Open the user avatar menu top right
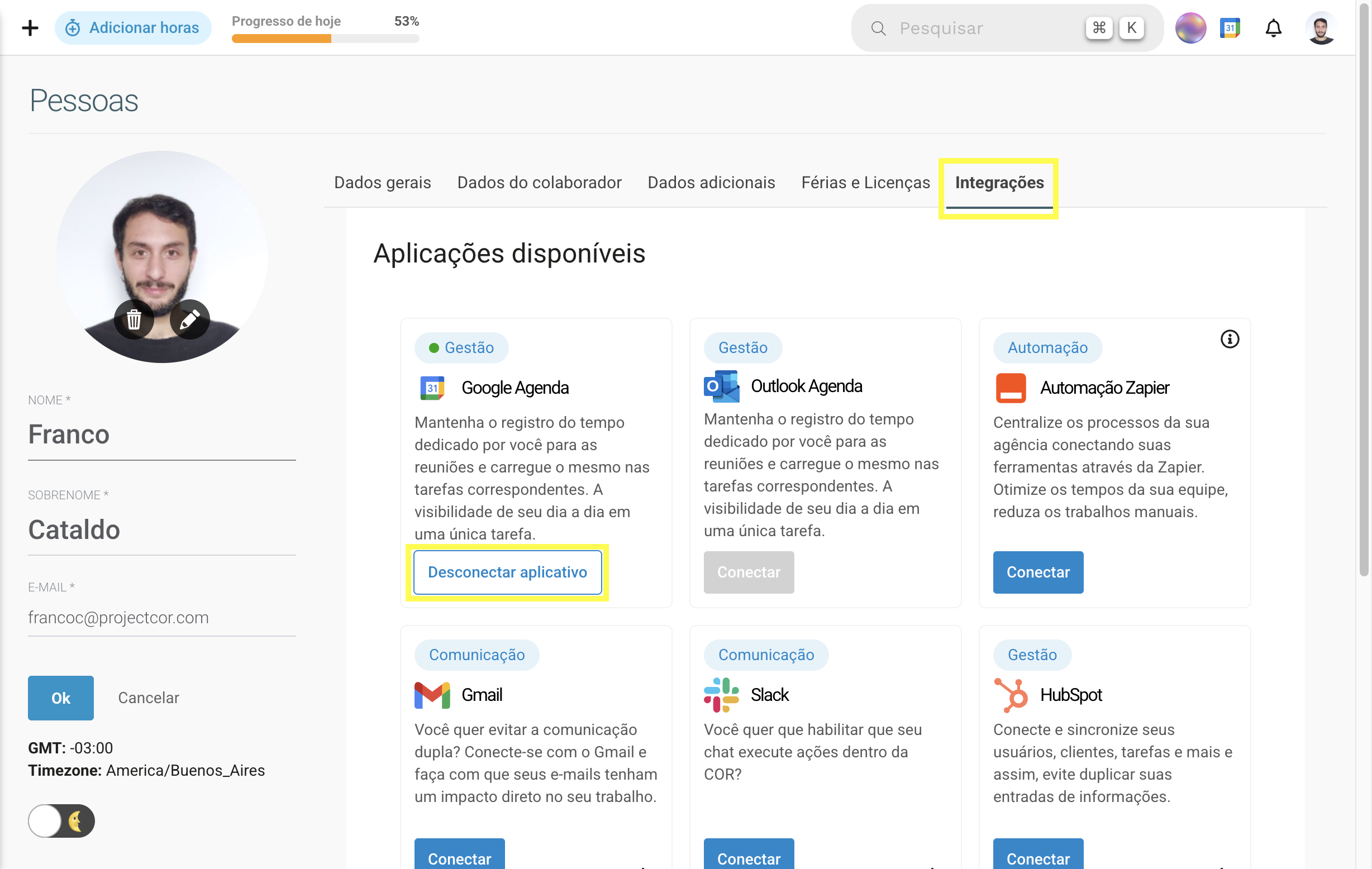This screenshot has height=869, width=1372. tap(1320, 28)
